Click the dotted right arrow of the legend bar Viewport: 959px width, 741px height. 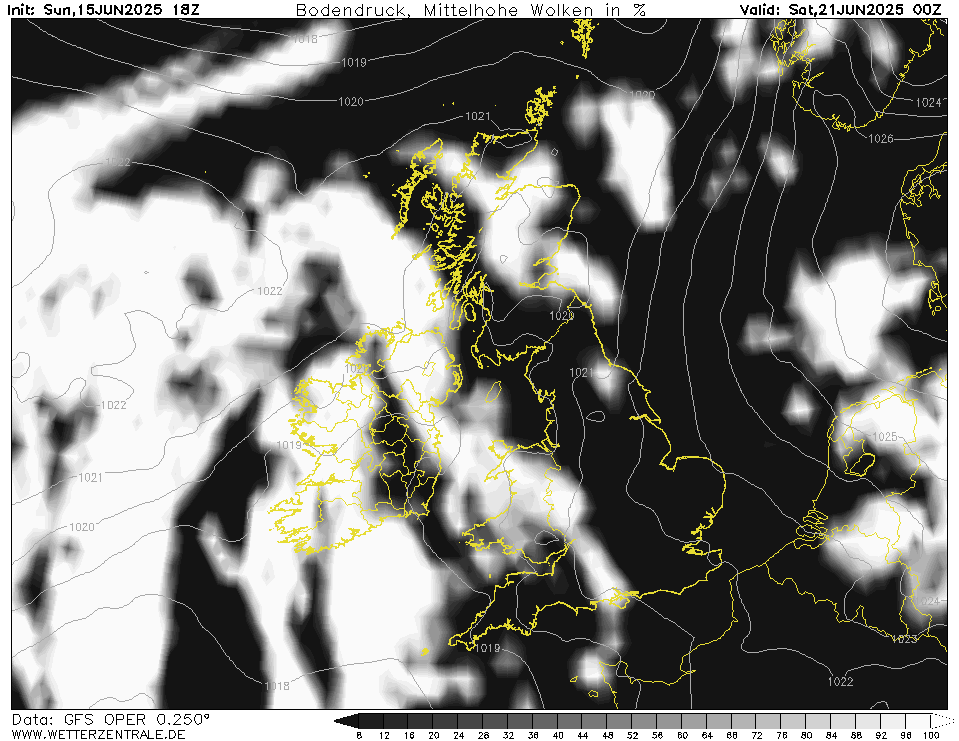[x=942, y=721]
